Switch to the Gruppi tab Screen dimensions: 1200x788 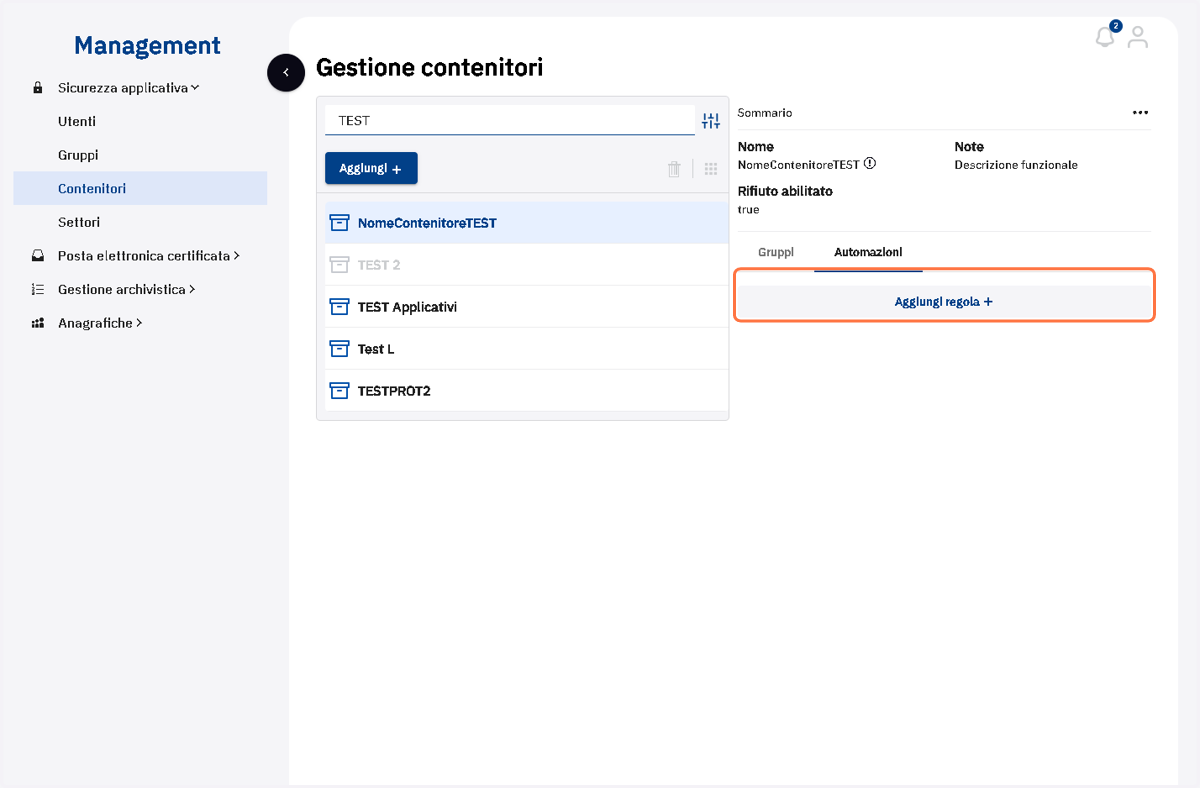point(776,252)
